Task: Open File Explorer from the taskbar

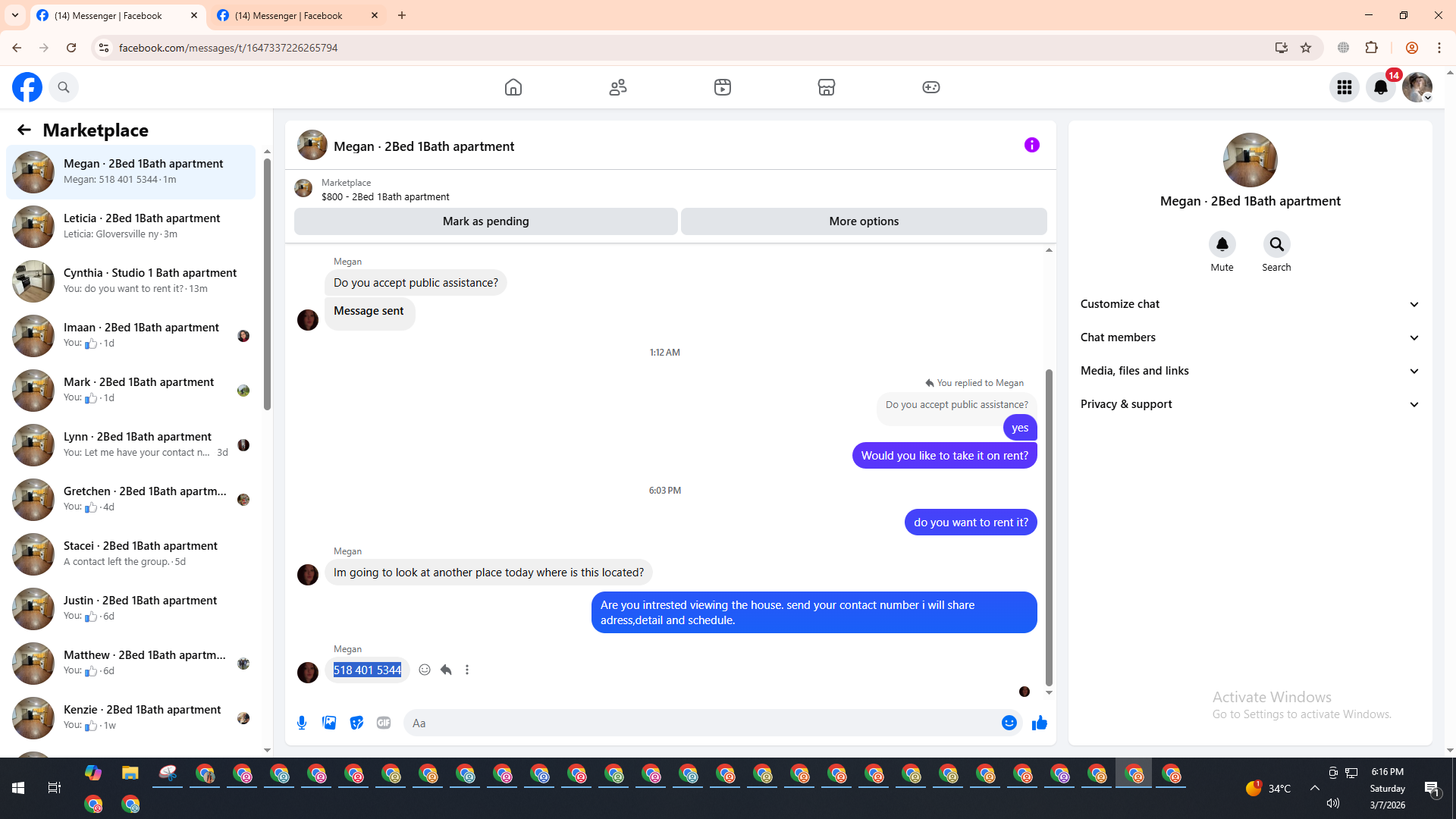Action: point(130,773)
